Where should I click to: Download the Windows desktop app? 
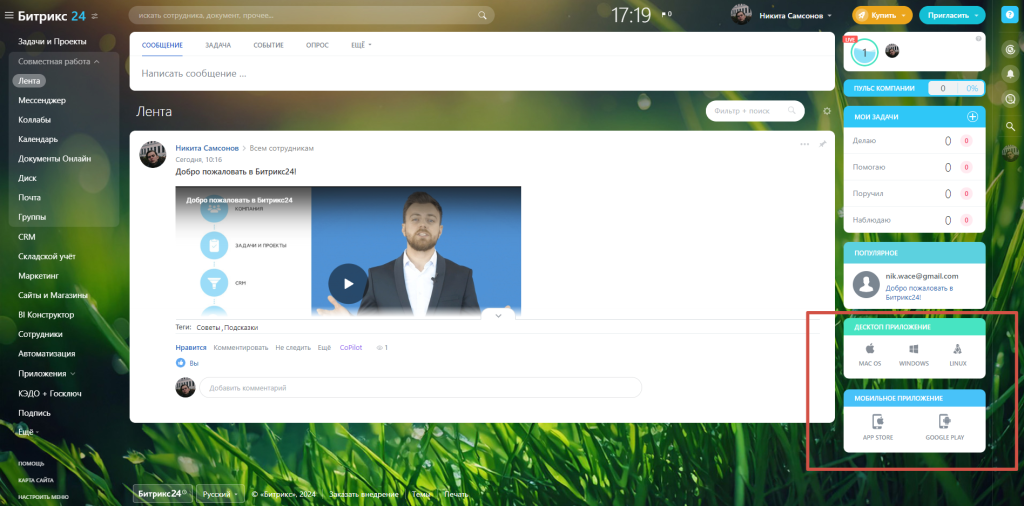pyautogui.click(x=913, y=355)
